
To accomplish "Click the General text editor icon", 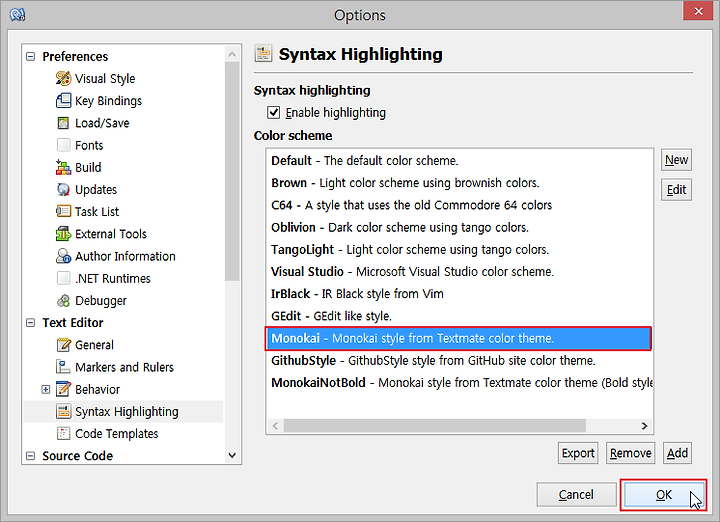I will pos(63,345).
